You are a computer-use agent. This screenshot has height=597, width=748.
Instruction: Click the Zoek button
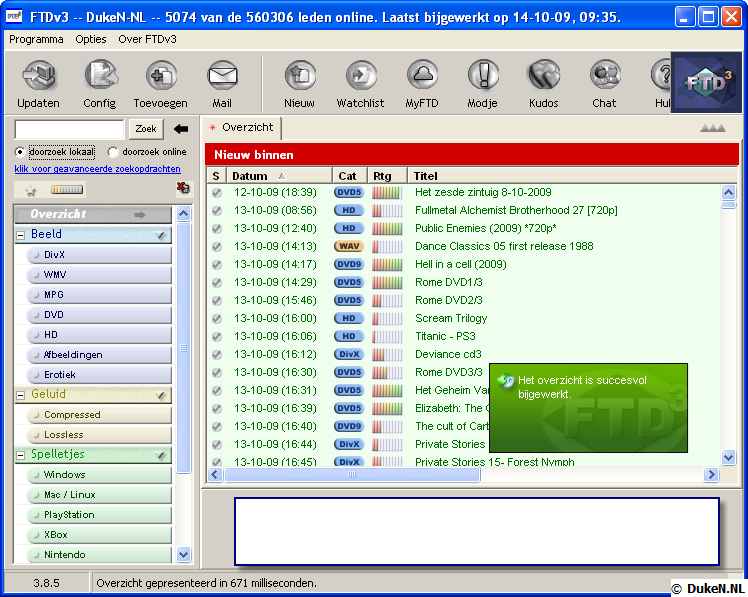tap(146, 129)
